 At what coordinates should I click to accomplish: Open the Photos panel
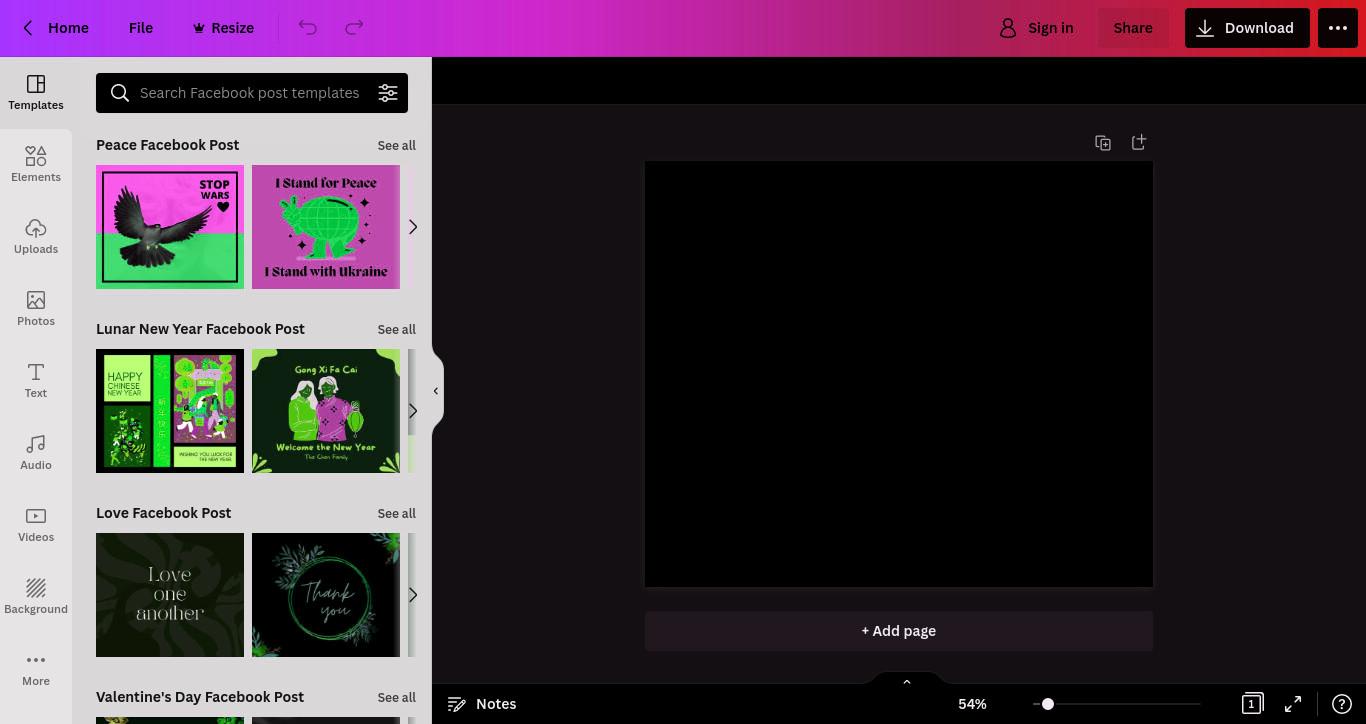pyautogui.click(x=36, y=309)
